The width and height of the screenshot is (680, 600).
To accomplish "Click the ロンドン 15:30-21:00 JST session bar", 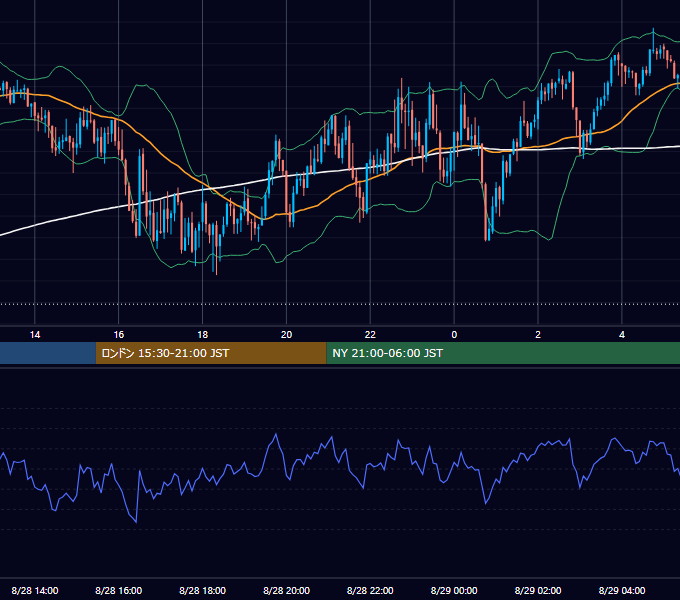I will [x=211, y=353].
